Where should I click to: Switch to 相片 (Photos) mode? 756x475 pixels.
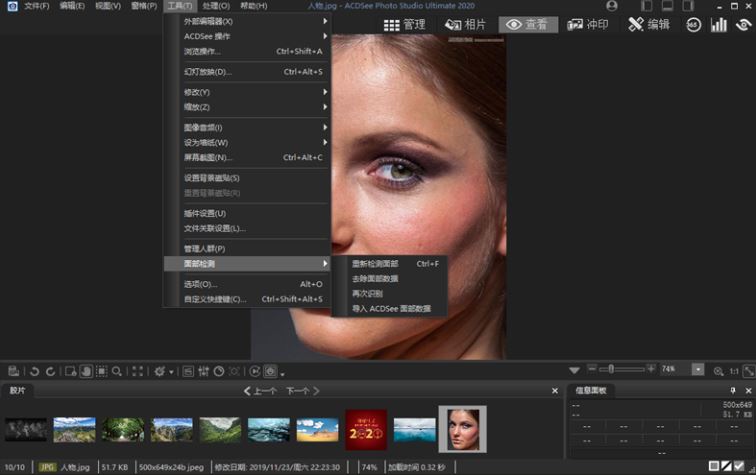coord(465,25)
